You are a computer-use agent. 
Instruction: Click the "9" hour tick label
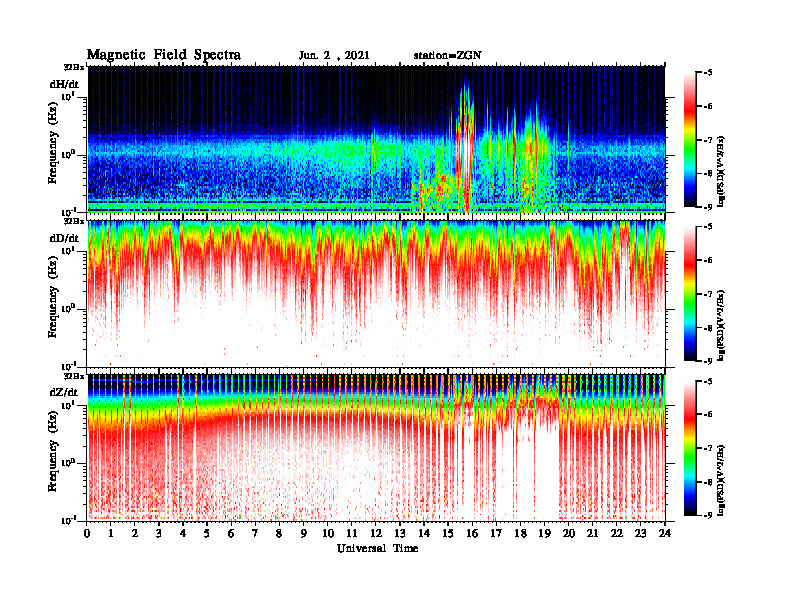click(304, 533)
